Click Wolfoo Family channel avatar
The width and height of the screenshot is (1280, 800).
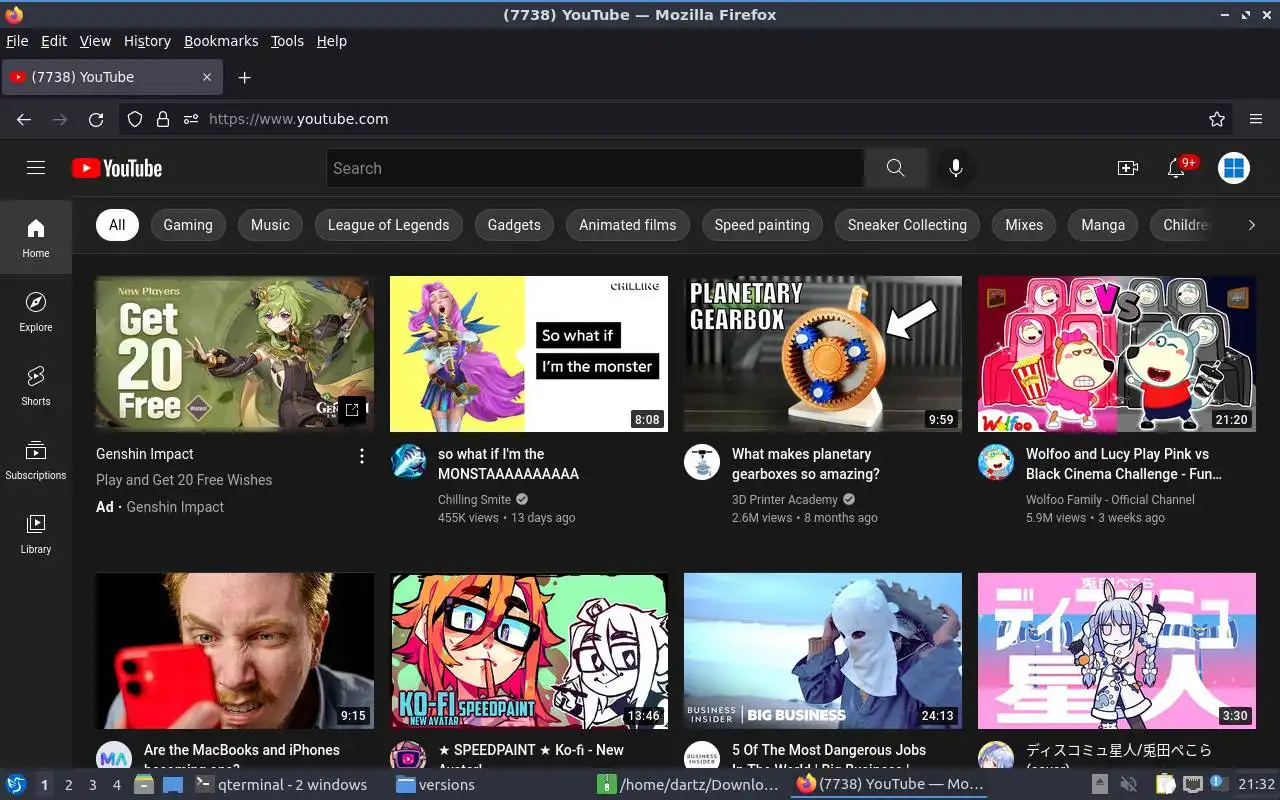(996, 462)
